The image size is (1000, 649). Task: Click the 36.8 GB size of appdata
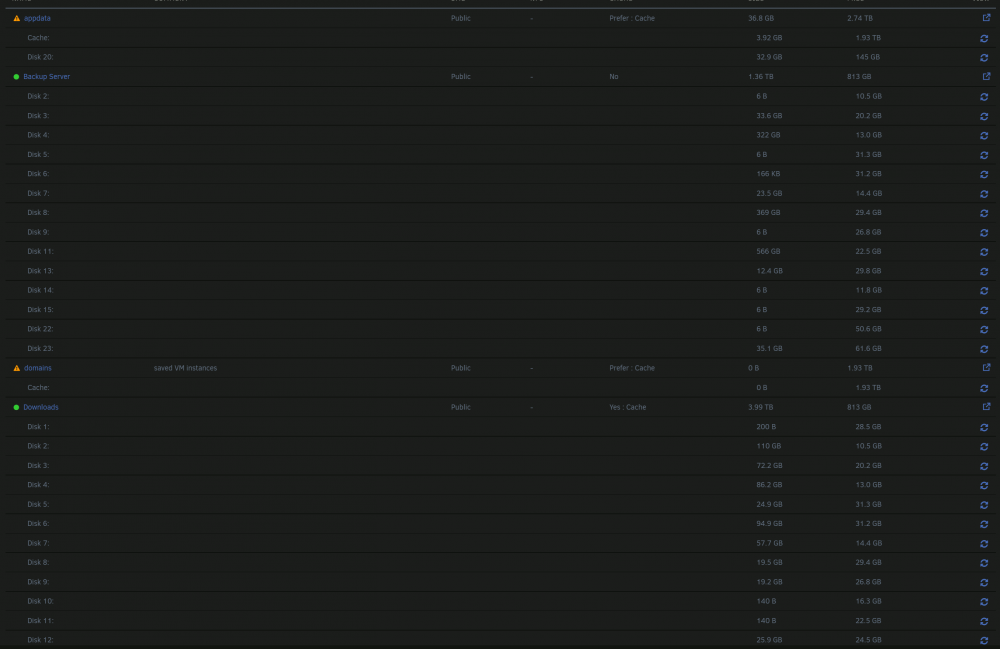coord(761,18)
